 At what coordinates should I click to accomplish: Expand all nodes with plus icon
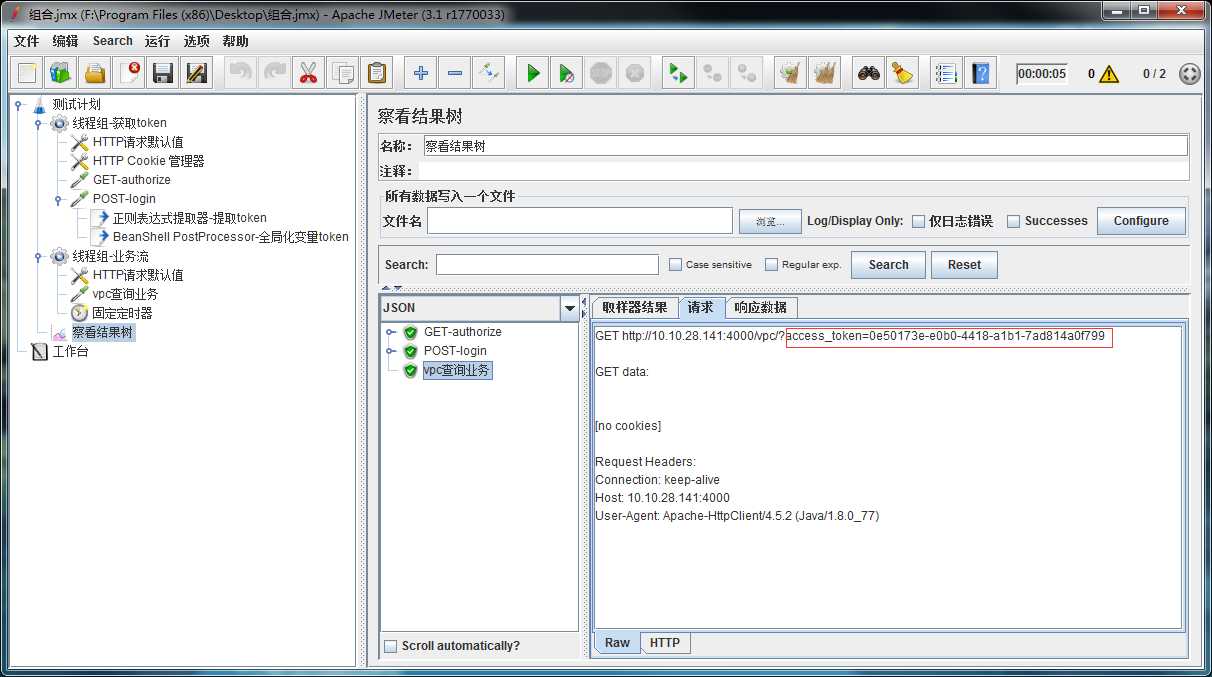click(x=421, y=73)
